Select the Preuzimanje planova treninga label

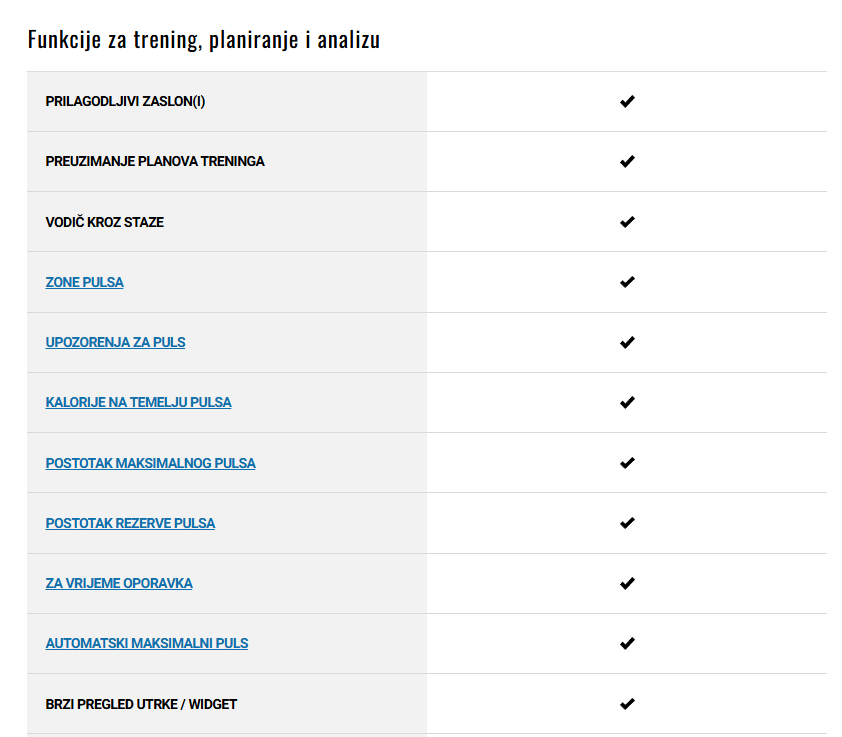tap(155, 162)
